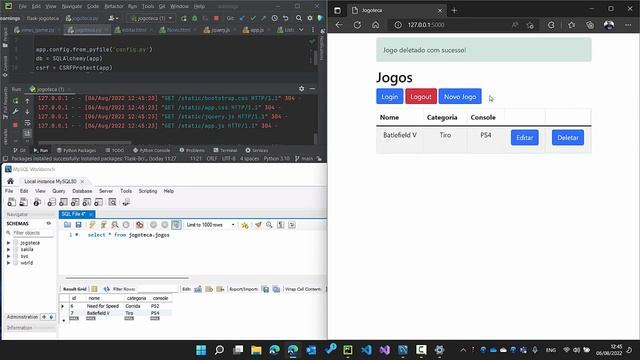
Task: Show hidden system tray icons chevron
Action: point(463,350)
